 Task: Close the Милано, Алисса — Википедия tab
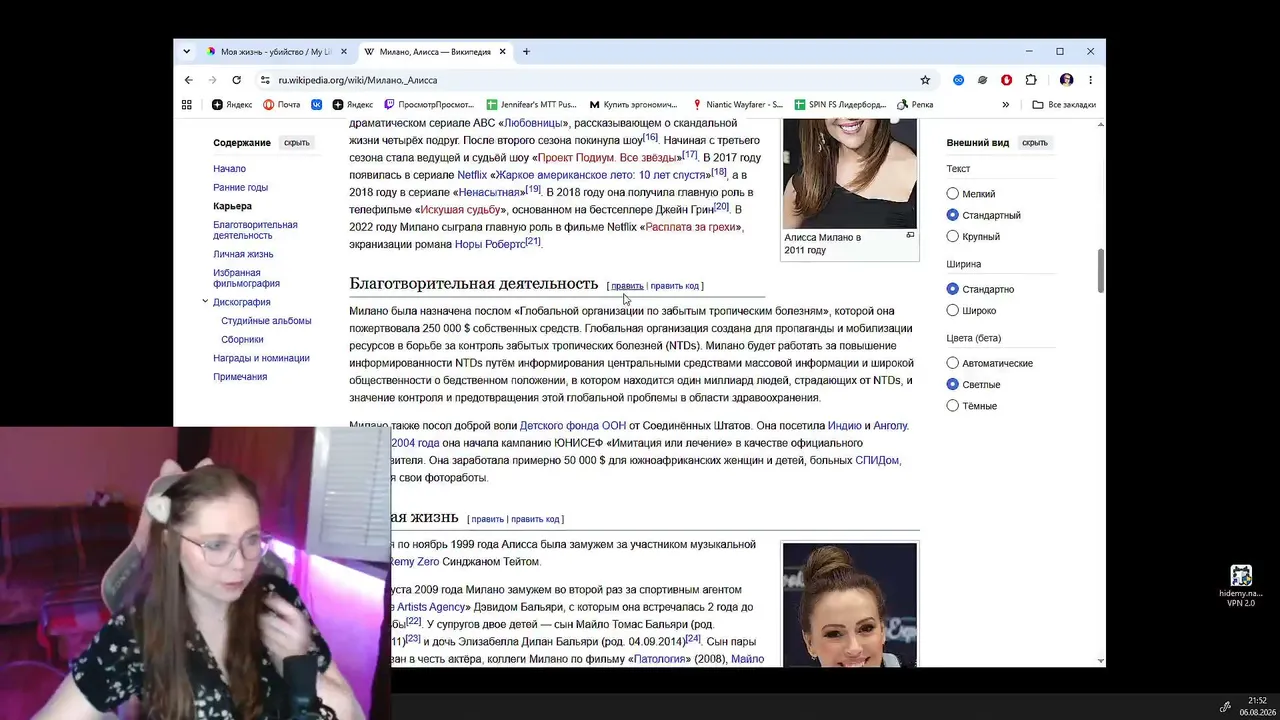tap(503, 52)
